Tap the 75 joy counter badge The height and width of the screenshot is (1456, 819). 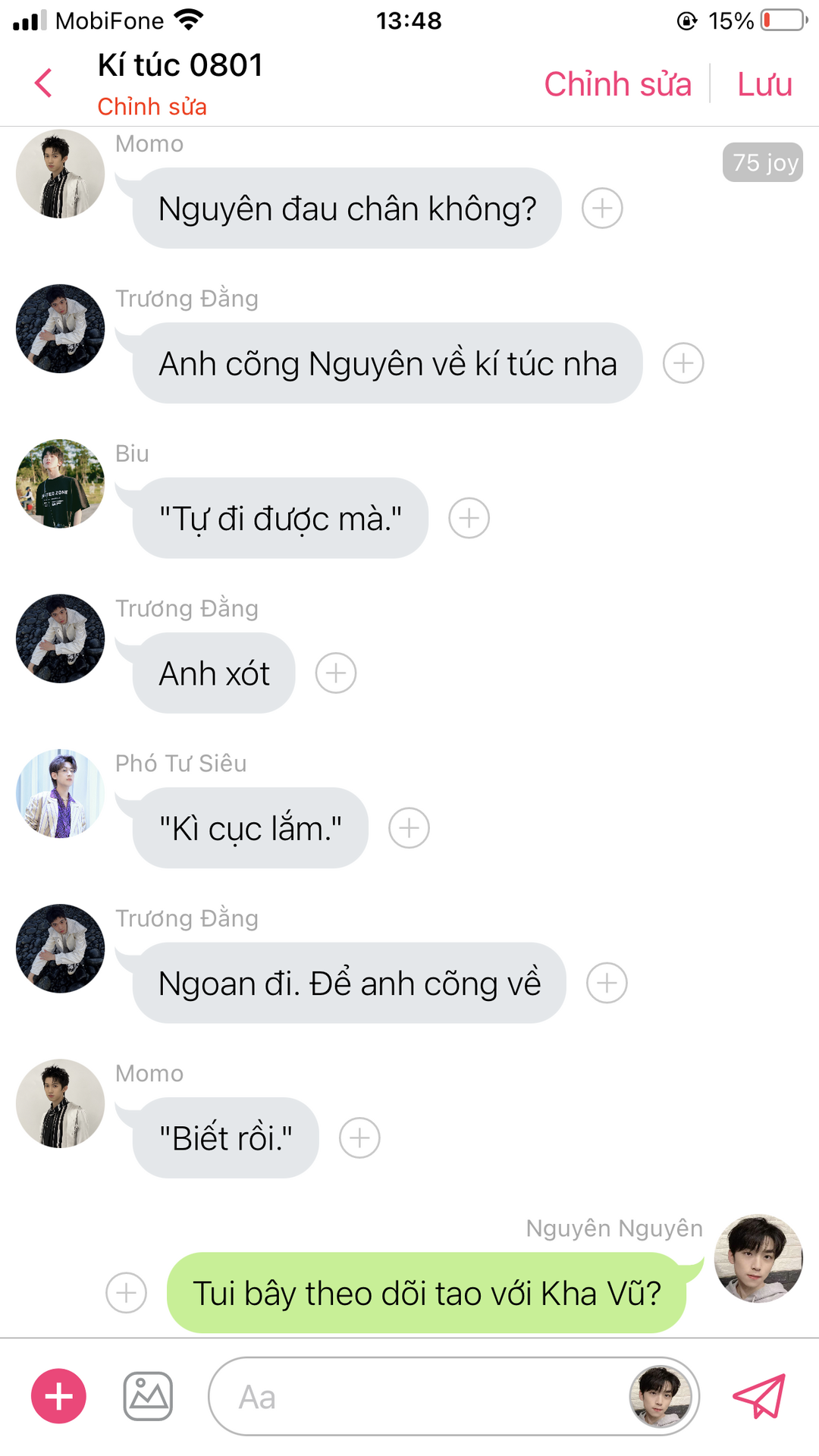coord(764,162)
